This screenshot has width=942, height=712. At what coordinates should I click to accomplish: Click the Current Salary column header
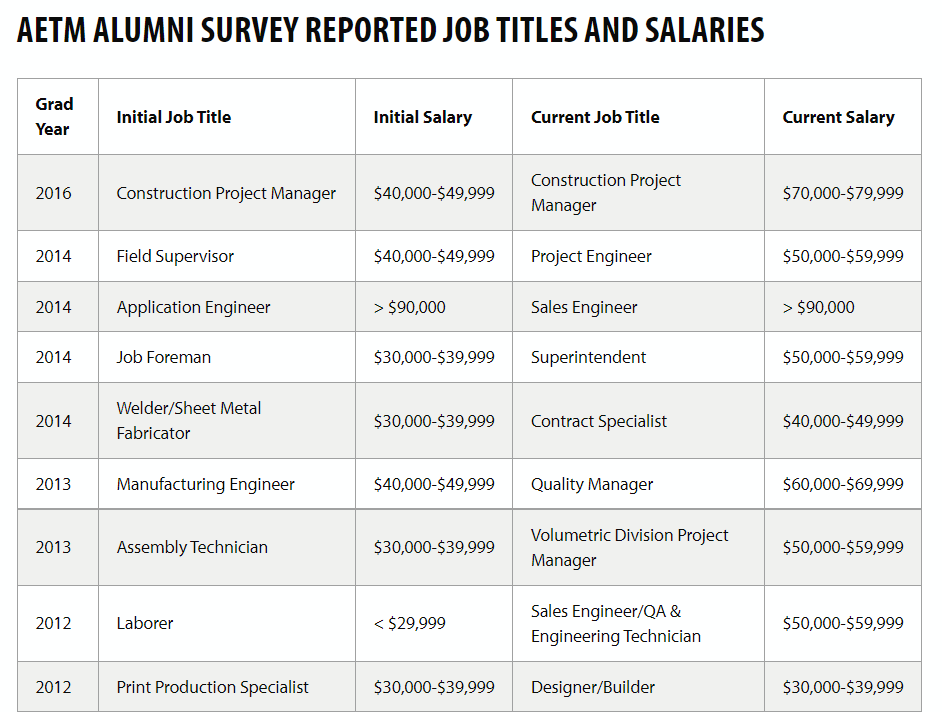(x=843, y=117)
